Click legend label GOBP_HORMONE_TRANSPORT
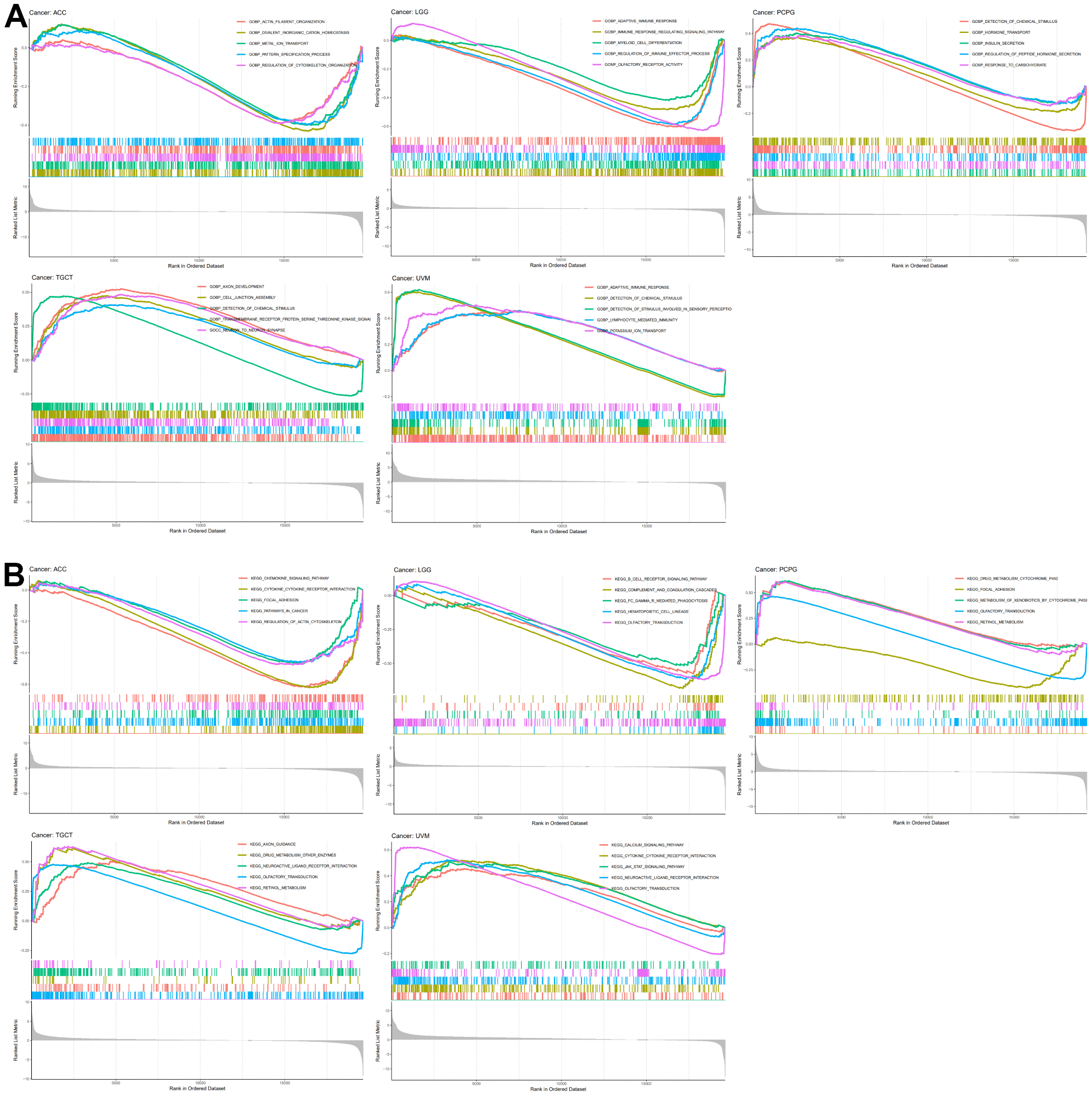 [1000, 32]
